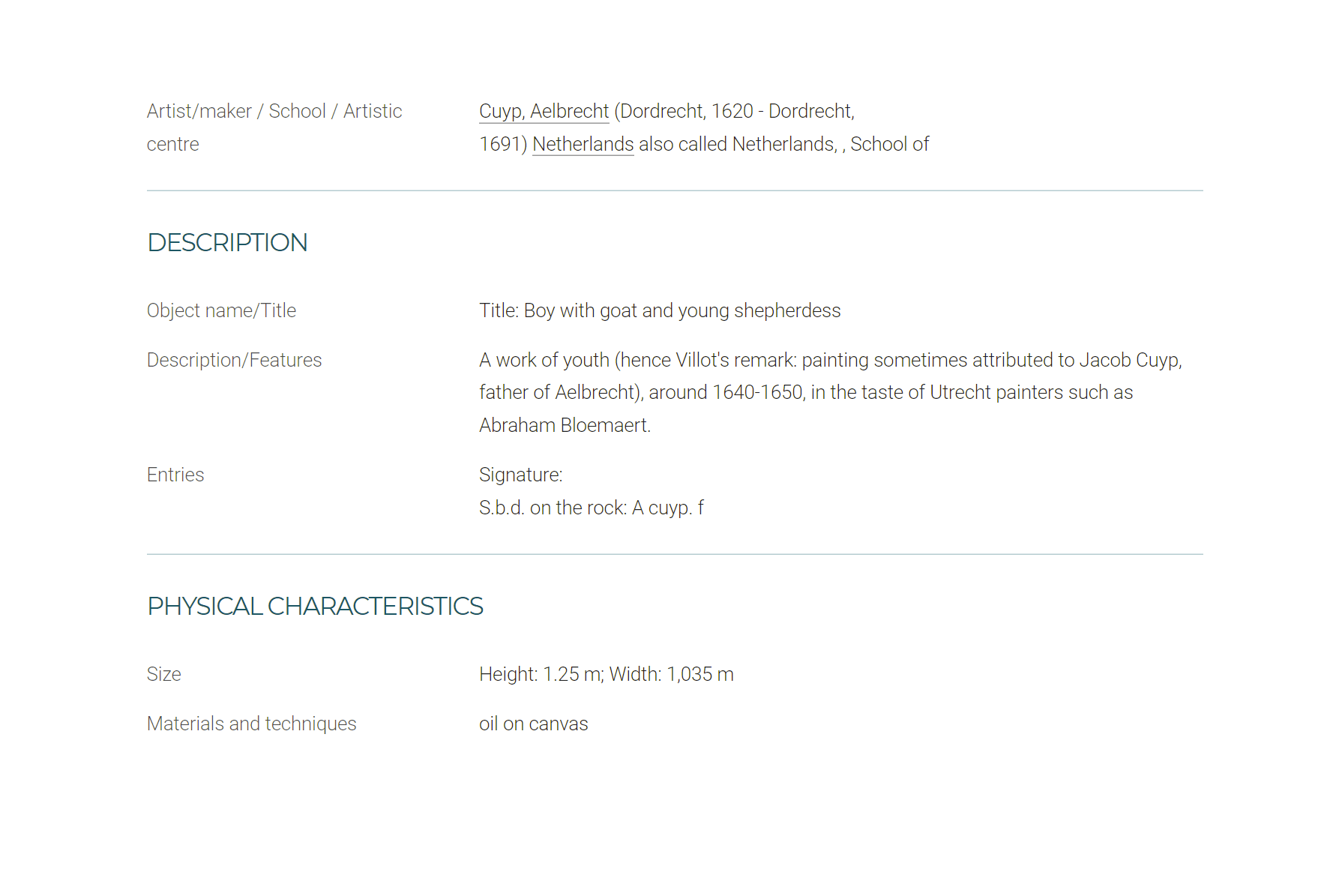Click the Villot's remark description paragraph
Image resolution: width=1327 pixels, height=896 pixels.
click(x=831, y=392)
